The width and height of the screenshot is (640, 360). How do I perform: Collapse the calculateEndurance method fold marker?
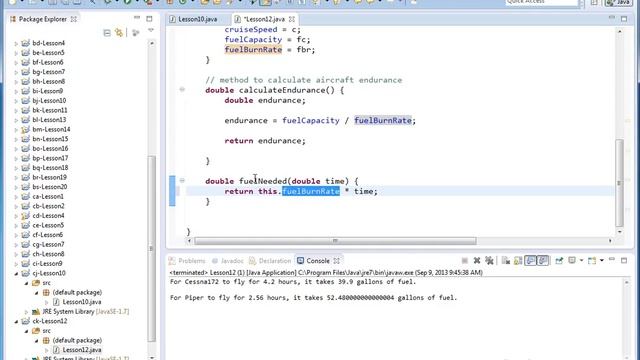[x=182, y=89]
